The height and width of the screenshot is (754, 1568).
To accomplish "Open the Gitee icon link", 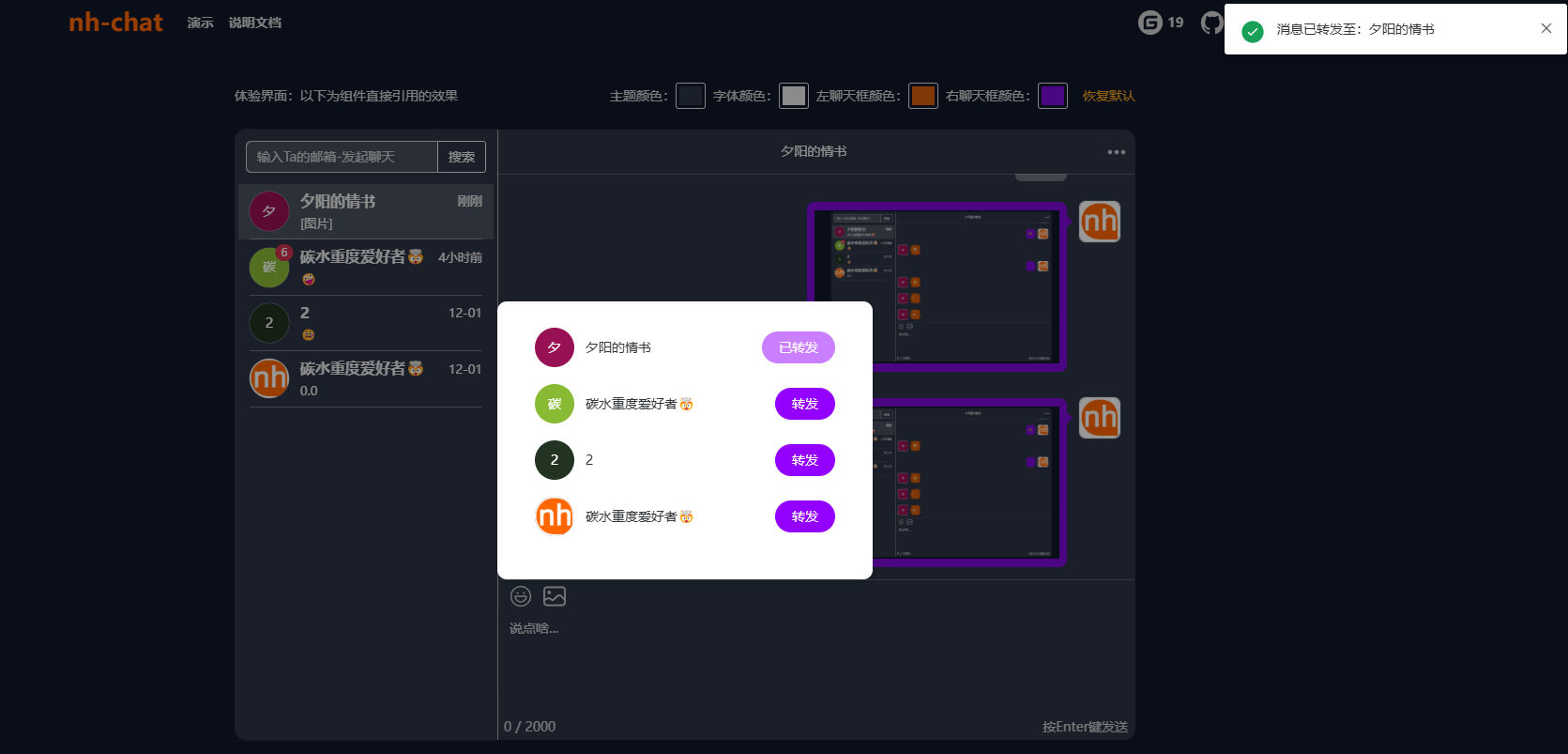I will coord(1150,23).
